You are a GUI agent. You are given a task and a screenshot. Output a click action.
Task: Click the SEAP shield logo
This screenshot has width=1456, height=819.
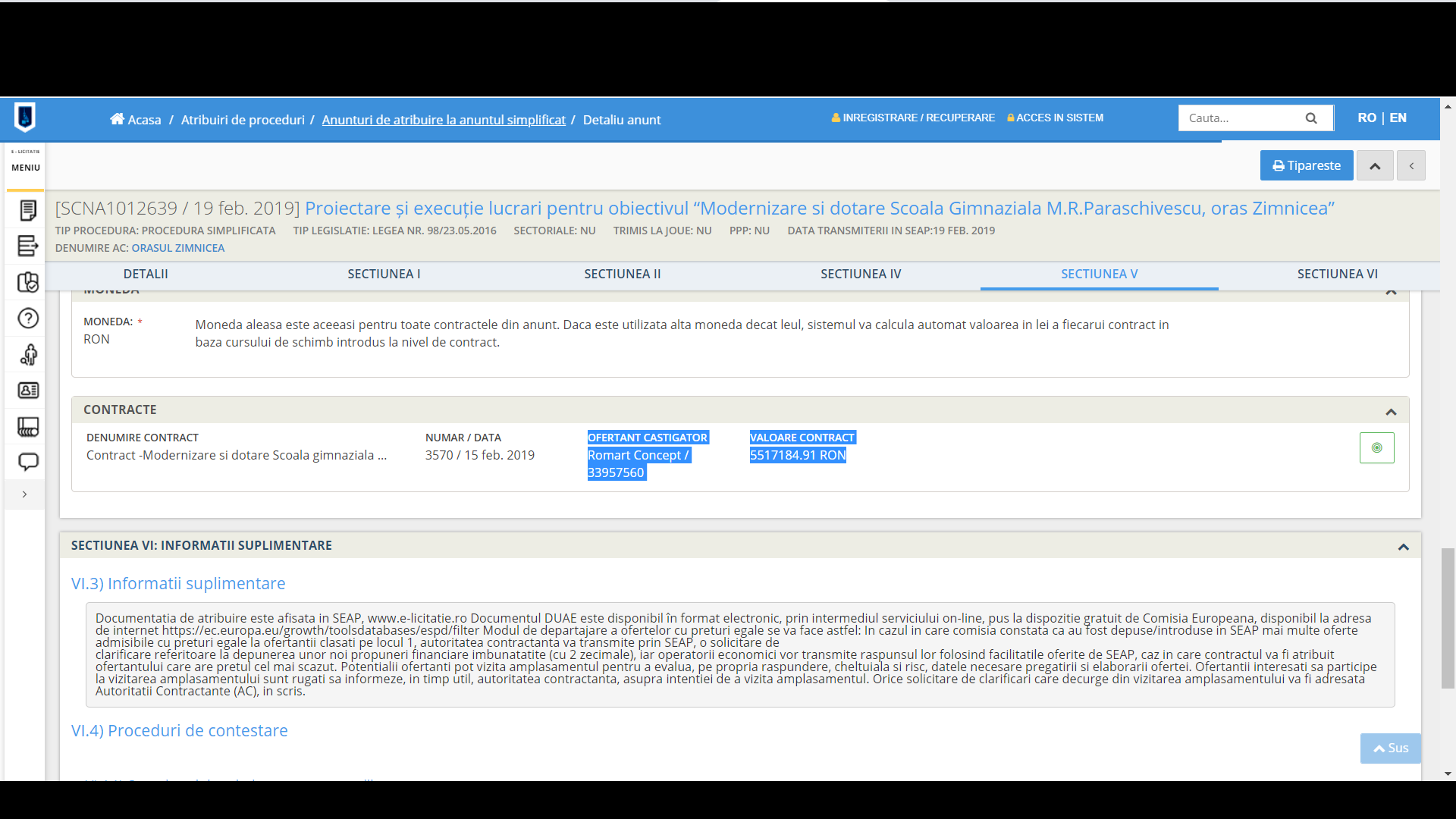25,118
